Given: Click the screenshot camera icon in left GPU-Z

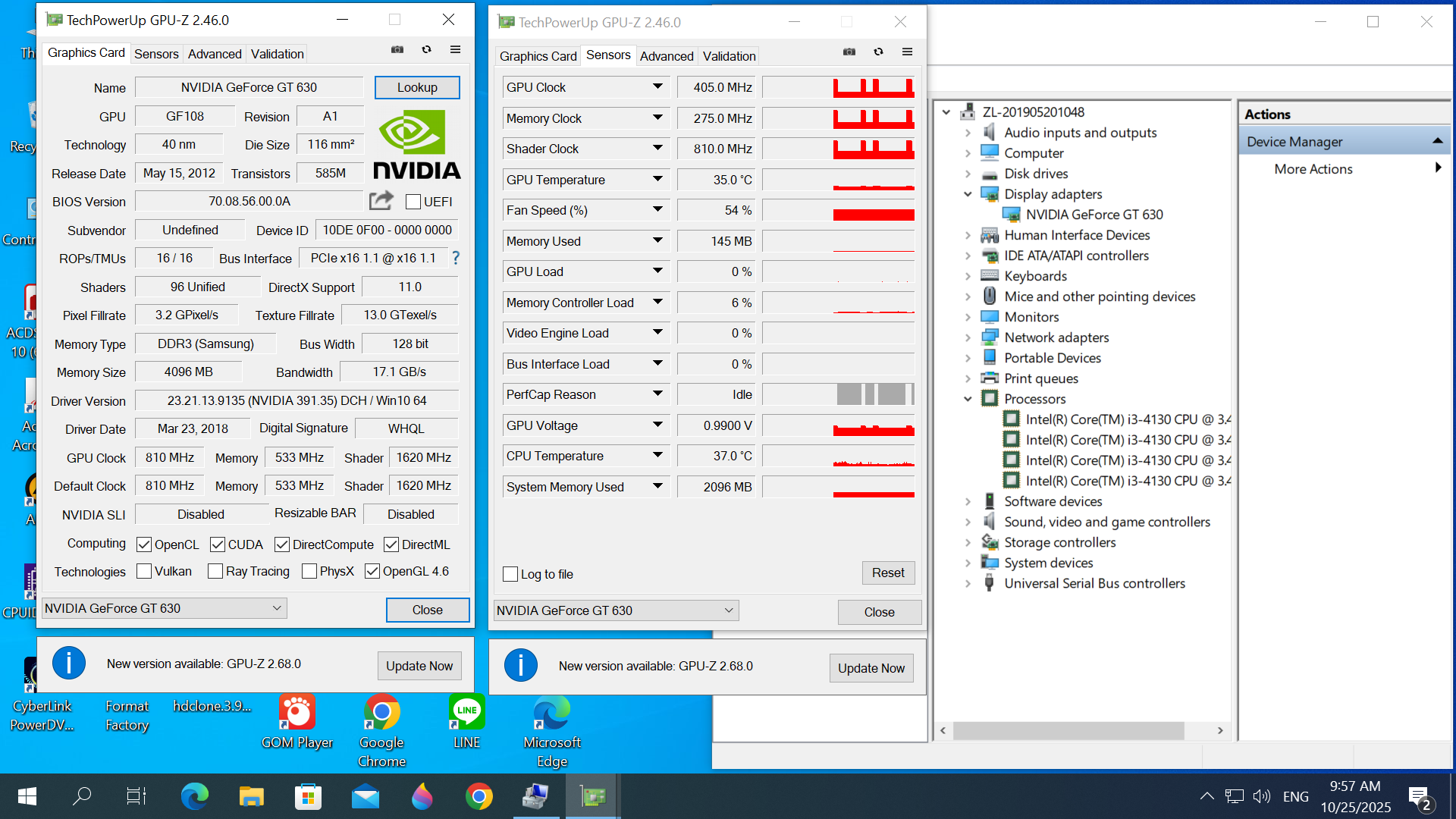Looking at the screenshot, I should click(397, 50).
